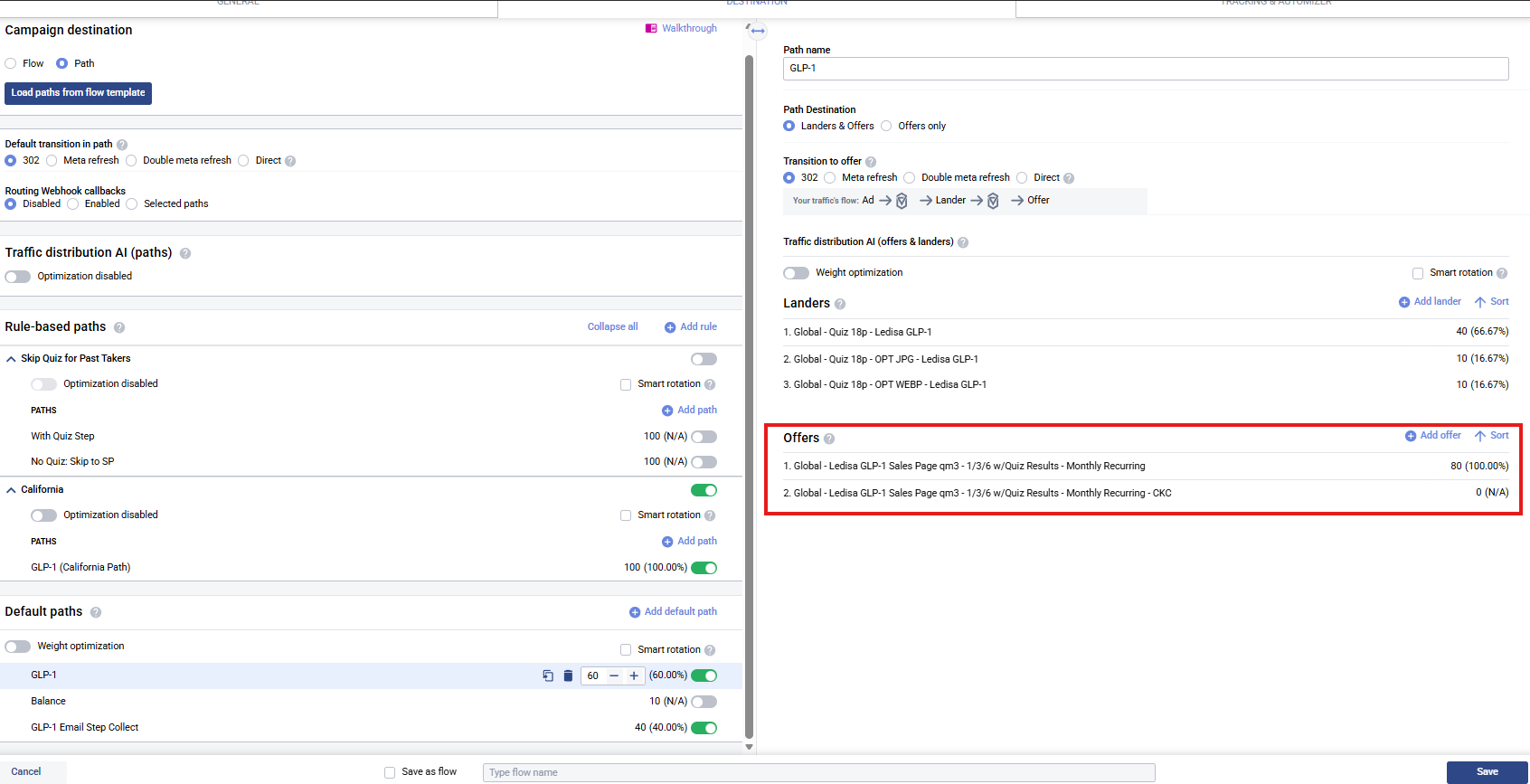This screenshot has width=1530, height=784.
Task: Sort the Offers list
Action: pos(1492,436)
